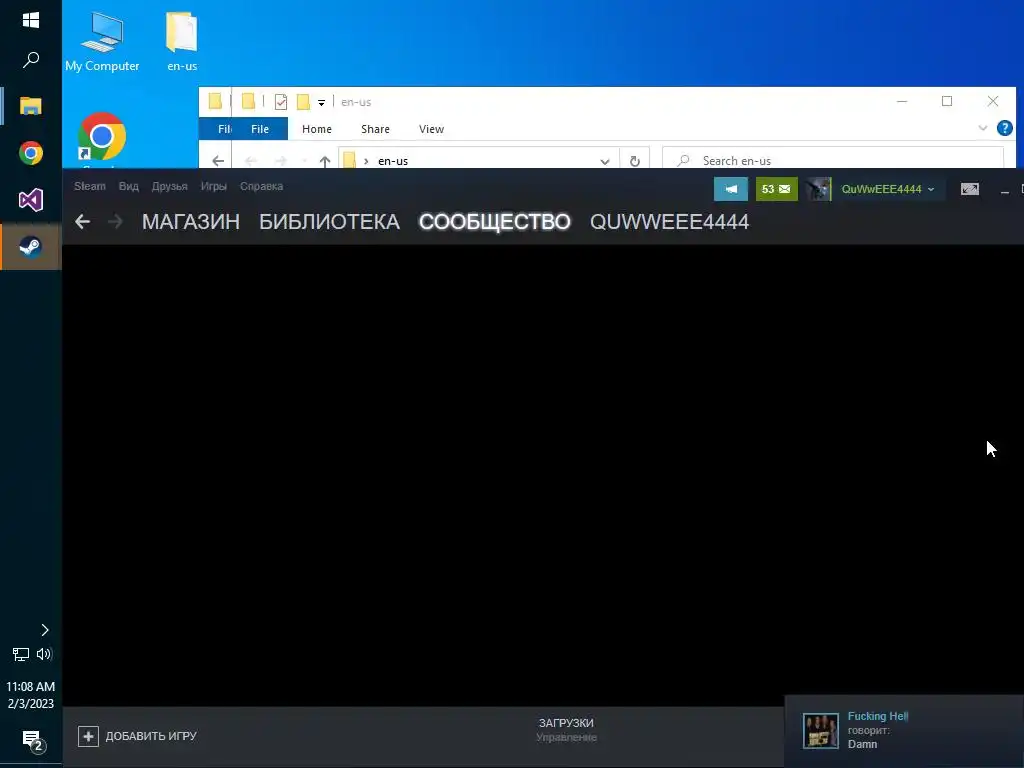Go to СООБЩЕСТВО tab in Steam

(494, 222)
